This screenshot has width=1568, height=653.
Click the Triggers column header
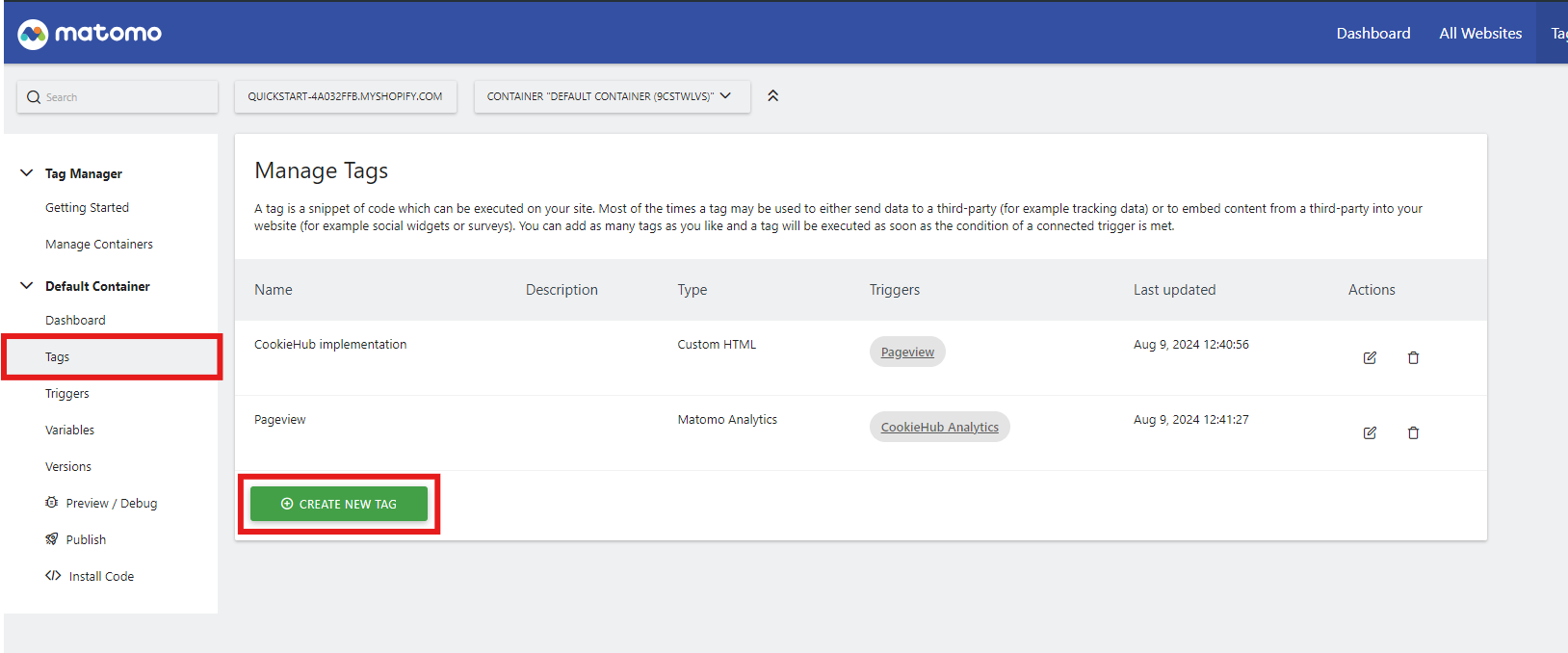tap(894, 290)
